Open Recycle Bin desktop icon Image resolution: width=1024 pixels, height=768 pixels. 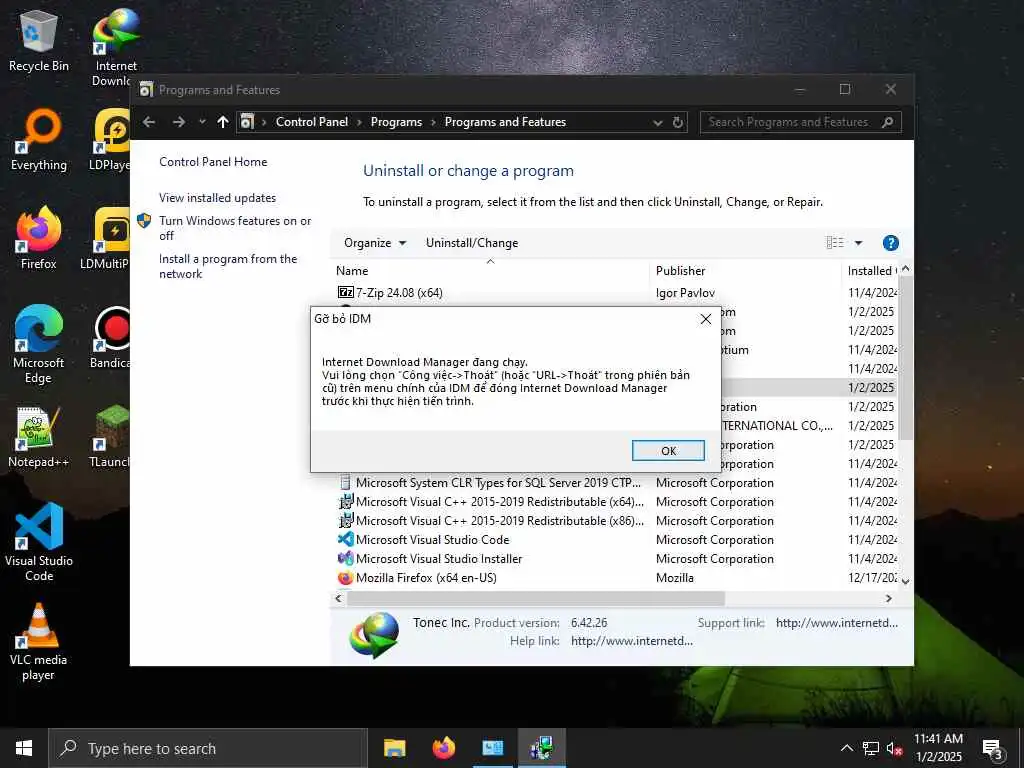[39, 41]
